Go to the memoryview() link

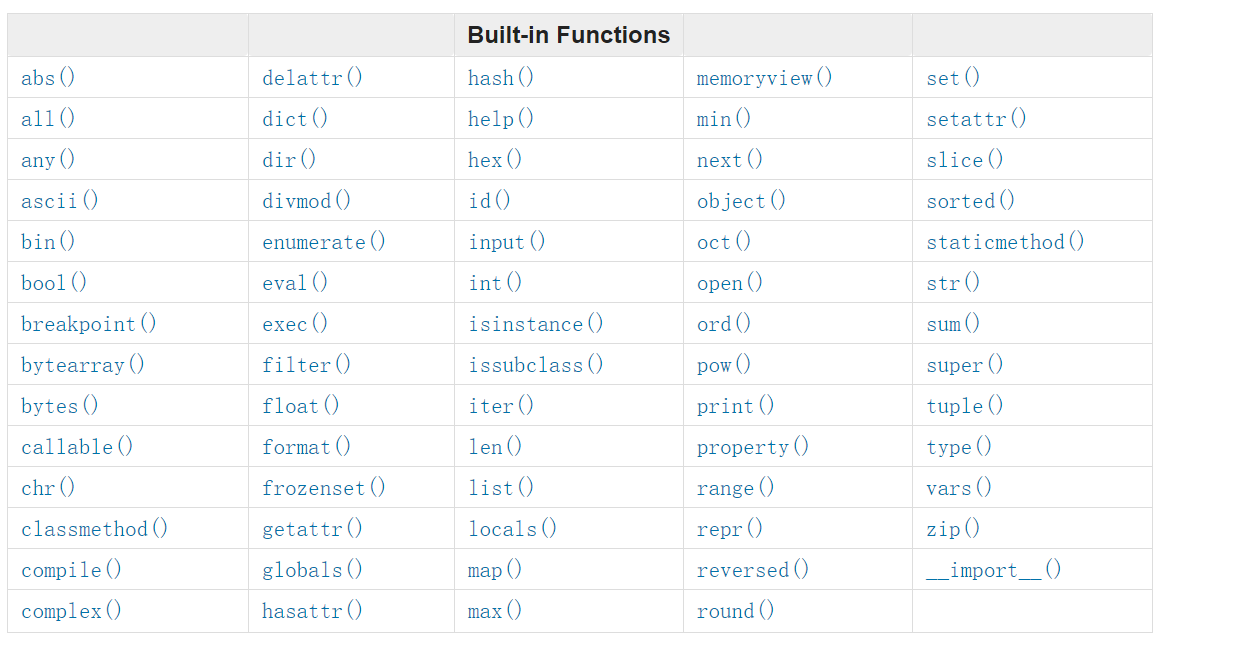(764, 78)
